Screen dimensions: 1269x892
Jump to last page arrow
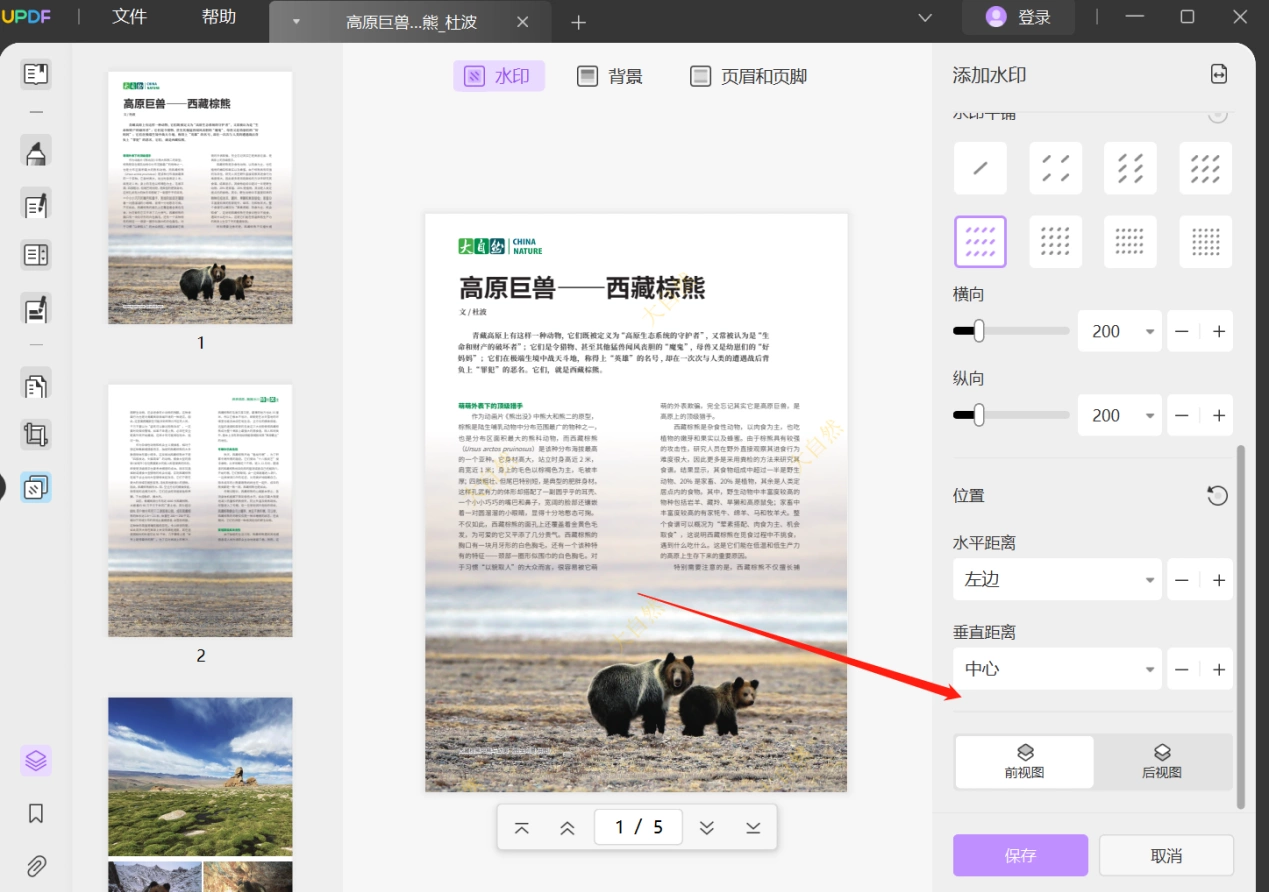click(x=753, y=827)
